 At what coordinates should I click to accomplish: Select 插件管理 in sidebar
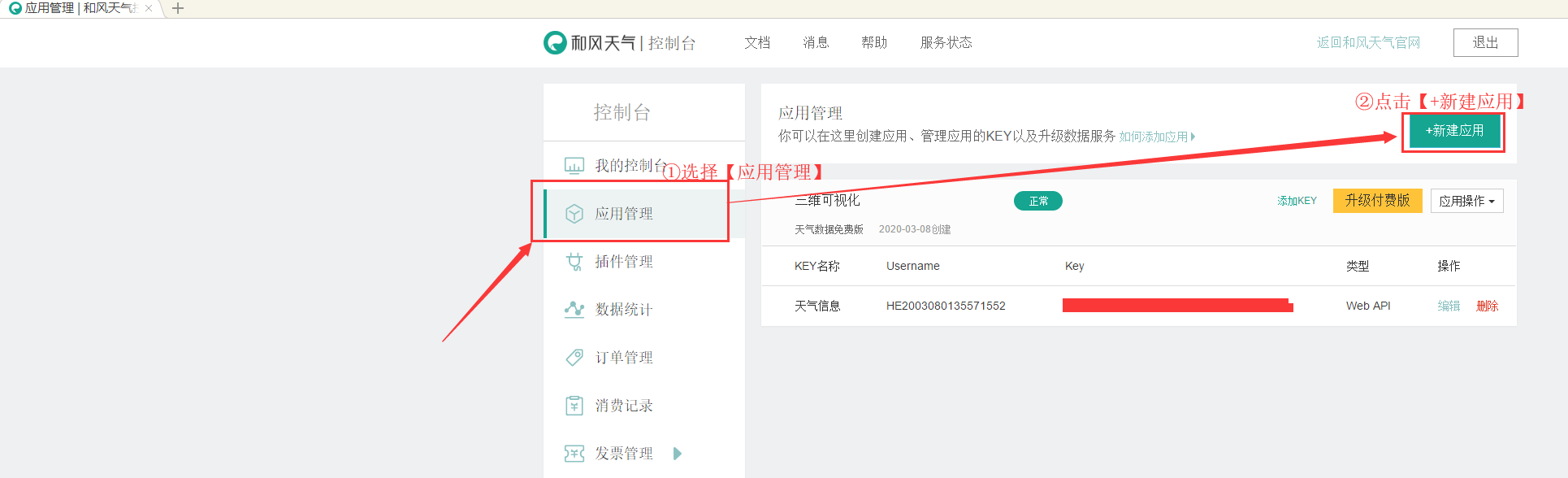(x=624, y=262)
